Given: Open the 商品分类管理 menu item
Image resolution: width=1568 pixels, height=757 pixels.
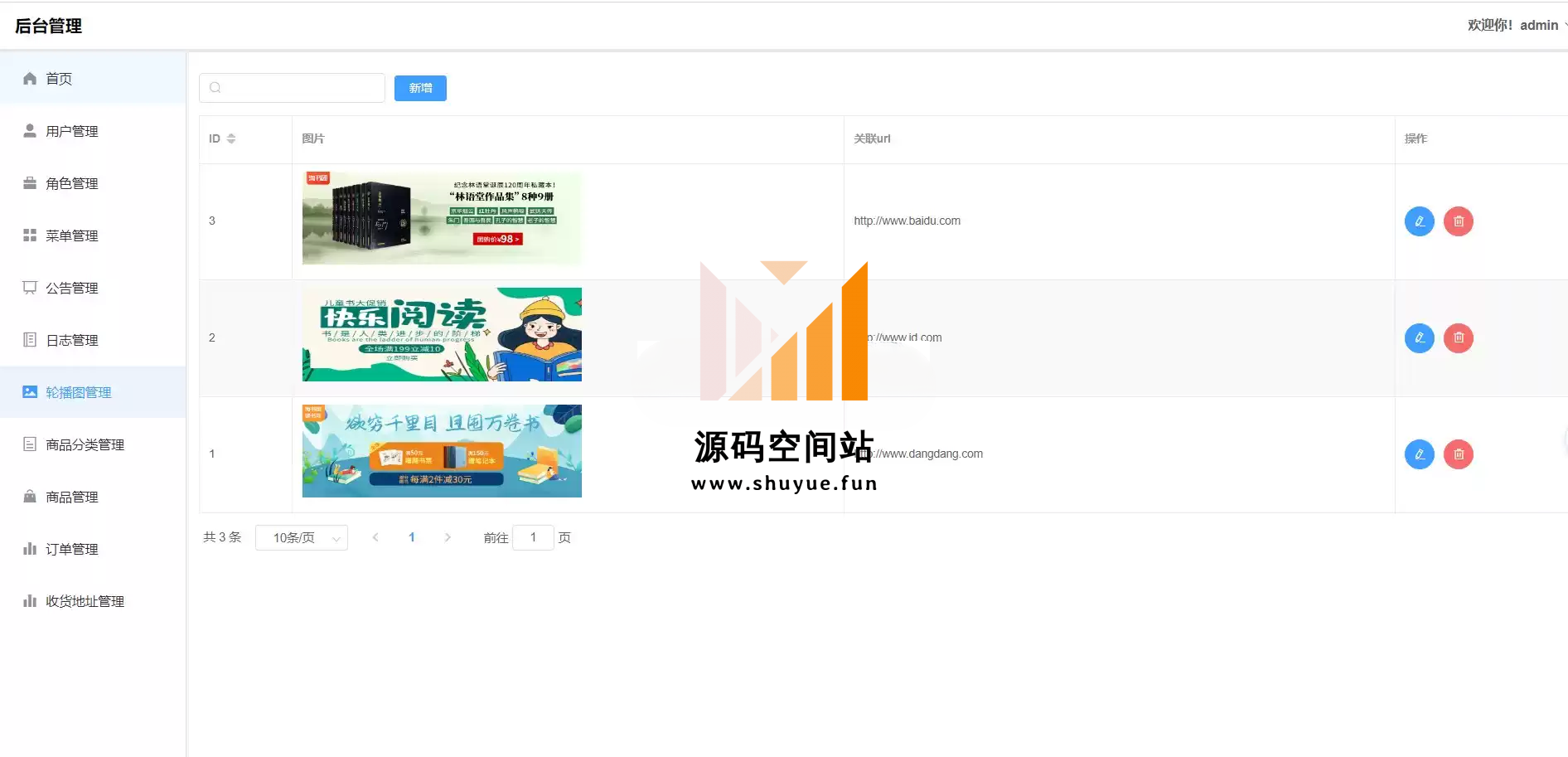Looking at the screenshot, I should [93, 444].
